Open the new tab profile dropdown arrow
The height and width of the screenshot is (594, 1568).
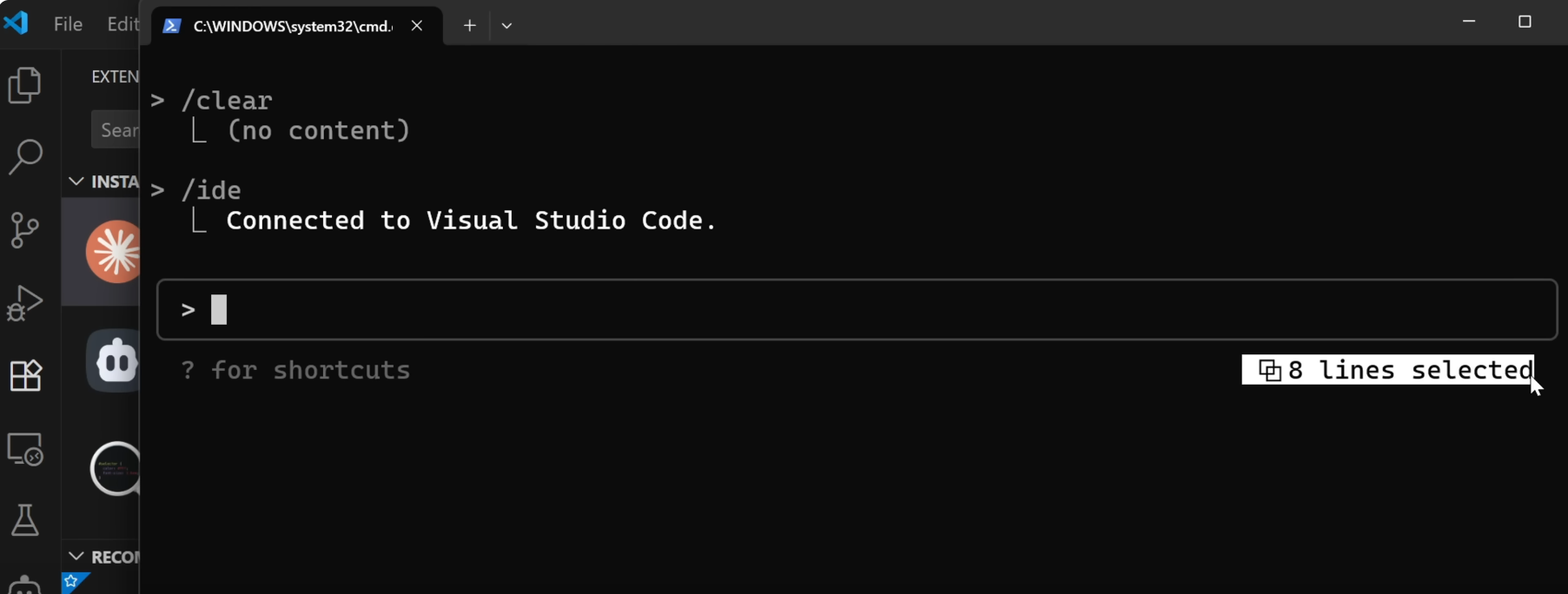click(x=506, y=26)
